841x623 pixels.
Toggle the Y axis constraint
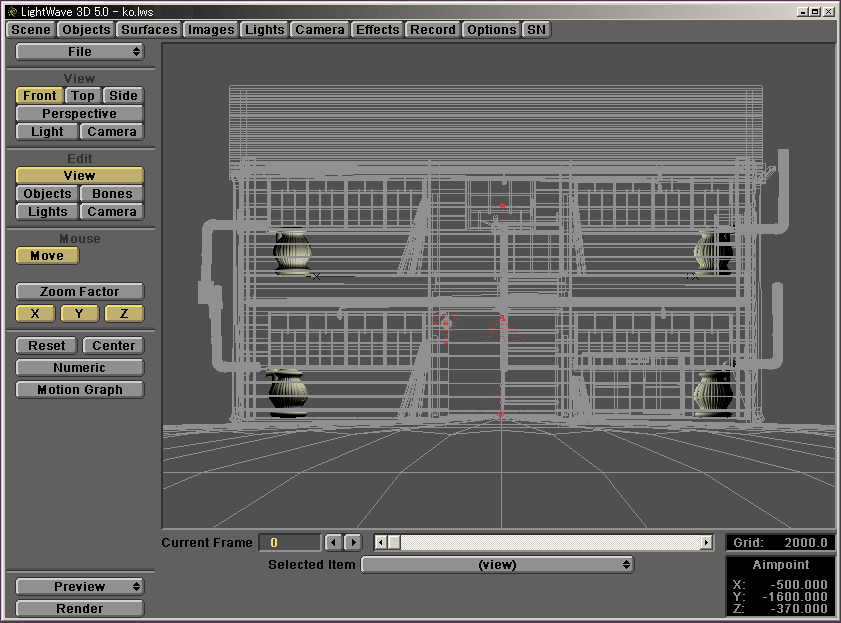(80, 314)
